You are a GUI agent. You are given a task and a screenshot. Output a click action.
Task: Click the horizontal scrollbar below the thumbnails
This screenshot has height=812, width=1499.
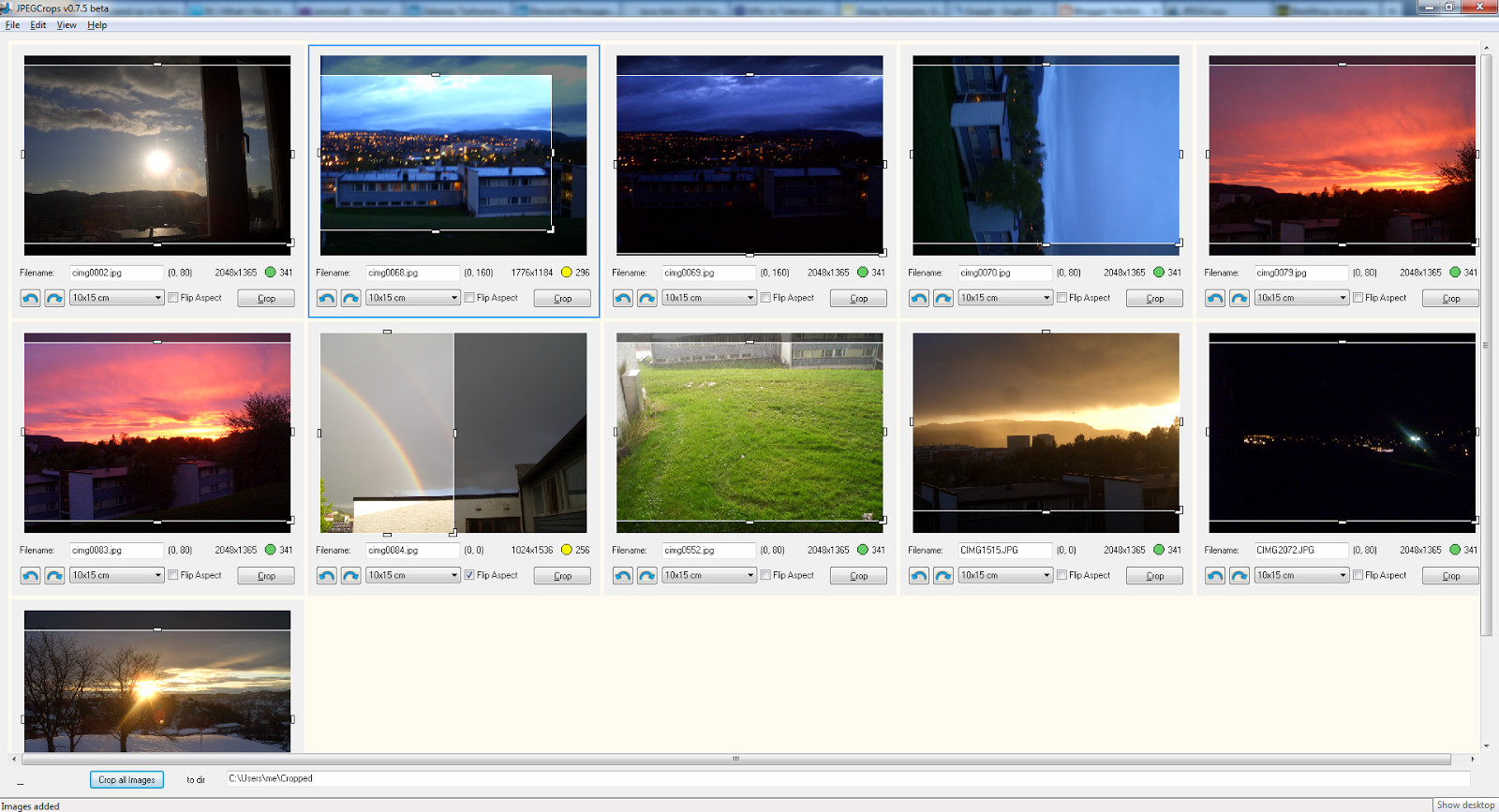click(736, 759)
